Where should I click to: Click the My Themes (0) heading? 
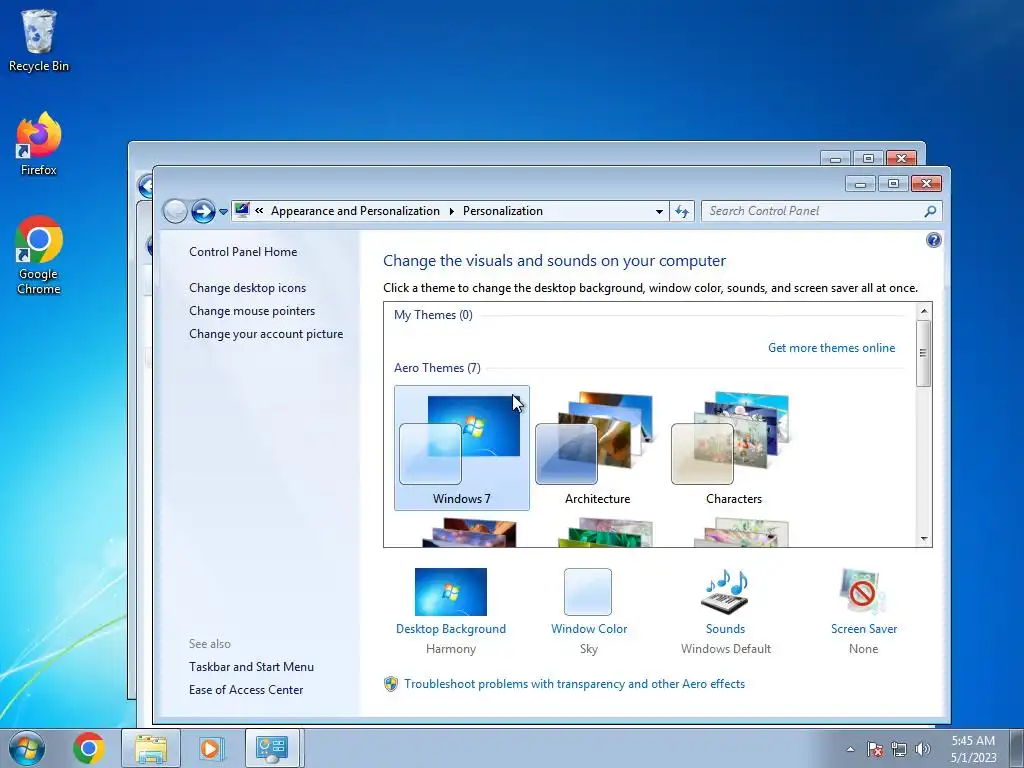click(433, 315)
